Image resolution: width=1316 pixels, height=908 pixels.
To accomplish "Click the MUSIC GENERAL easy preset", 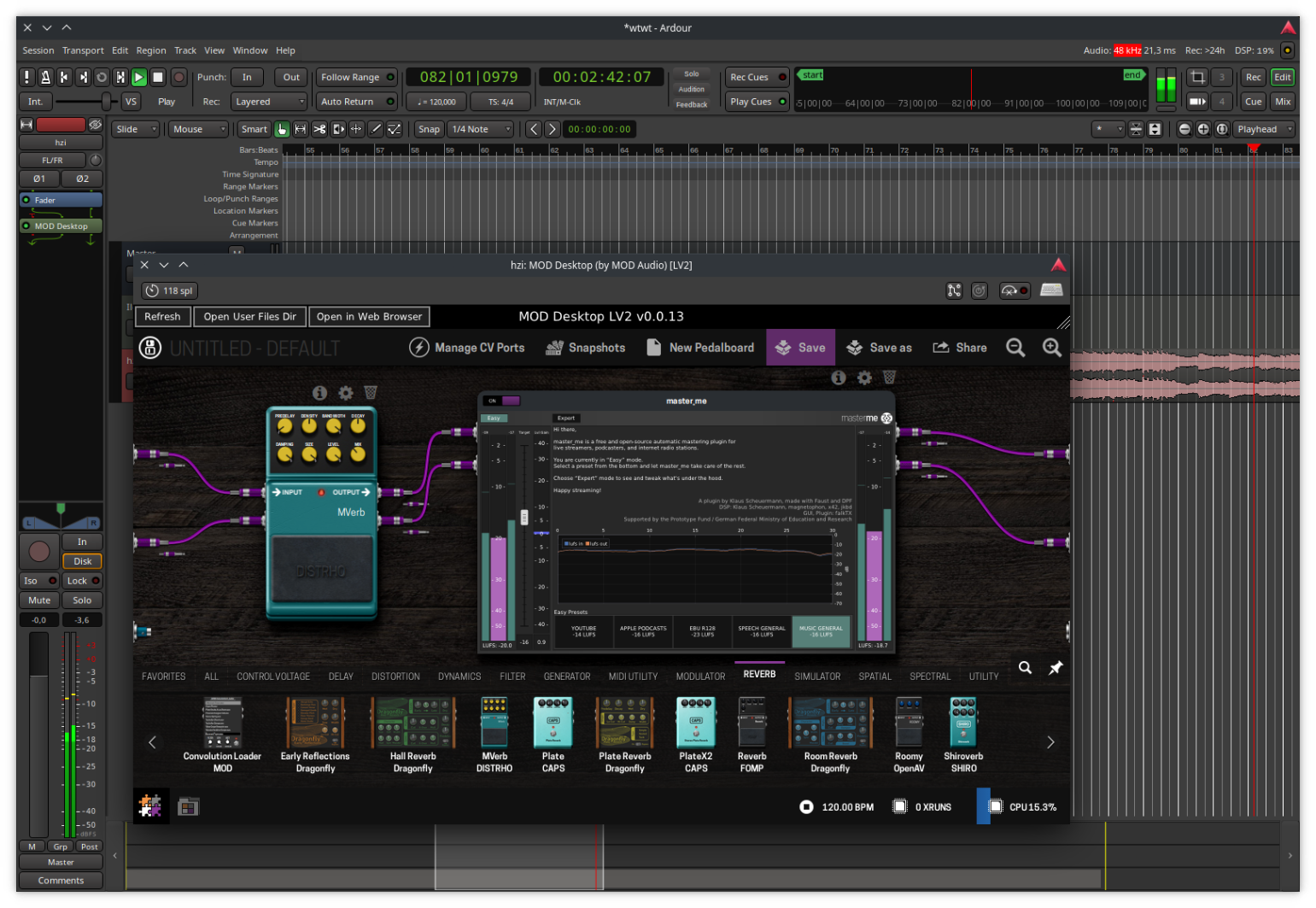I will click(x=821, y=631).
